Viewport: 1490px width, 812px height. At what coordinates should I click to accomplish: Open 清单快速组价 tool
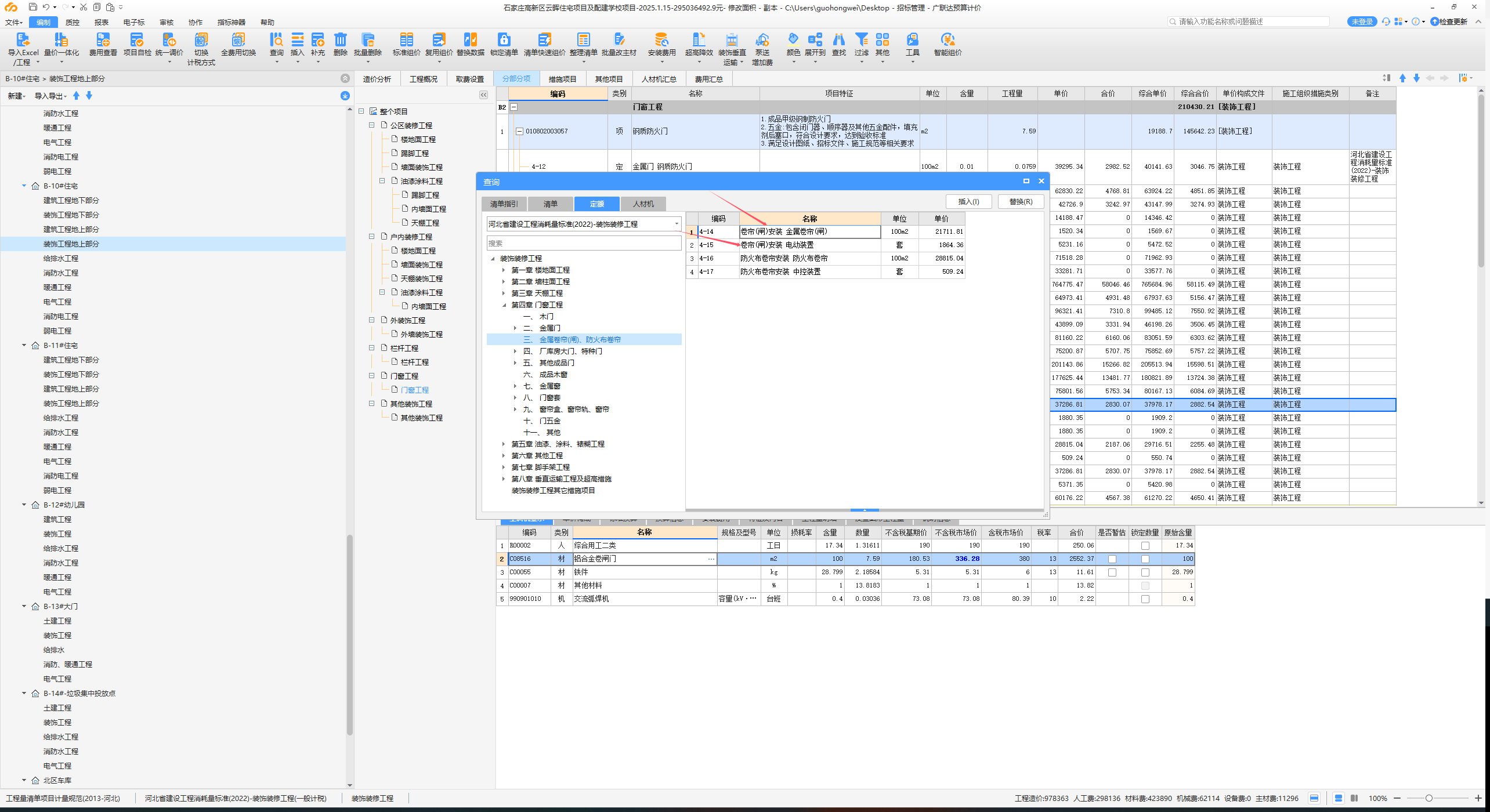coord(545,44)
